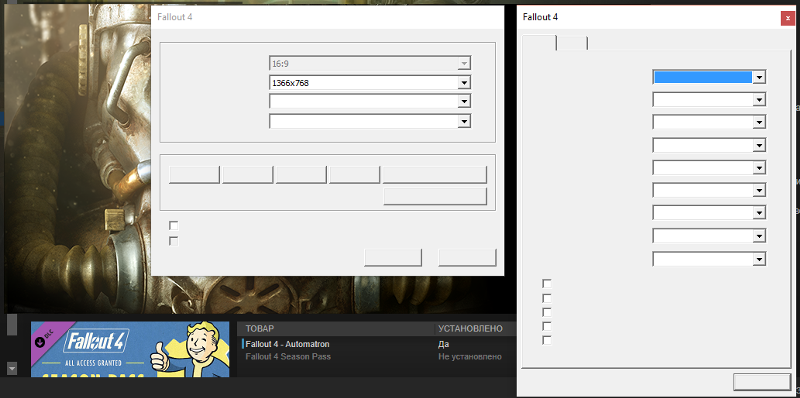Open the Fallout 4 Season Pass banner thumbnail
This screenshot has width=800, height=398.
coord(130,350)
